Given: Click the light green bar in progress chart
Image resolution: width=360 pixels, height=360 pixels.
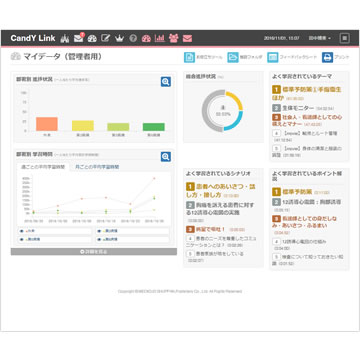Looking at the screenshot, I should (x=118, y=127).
